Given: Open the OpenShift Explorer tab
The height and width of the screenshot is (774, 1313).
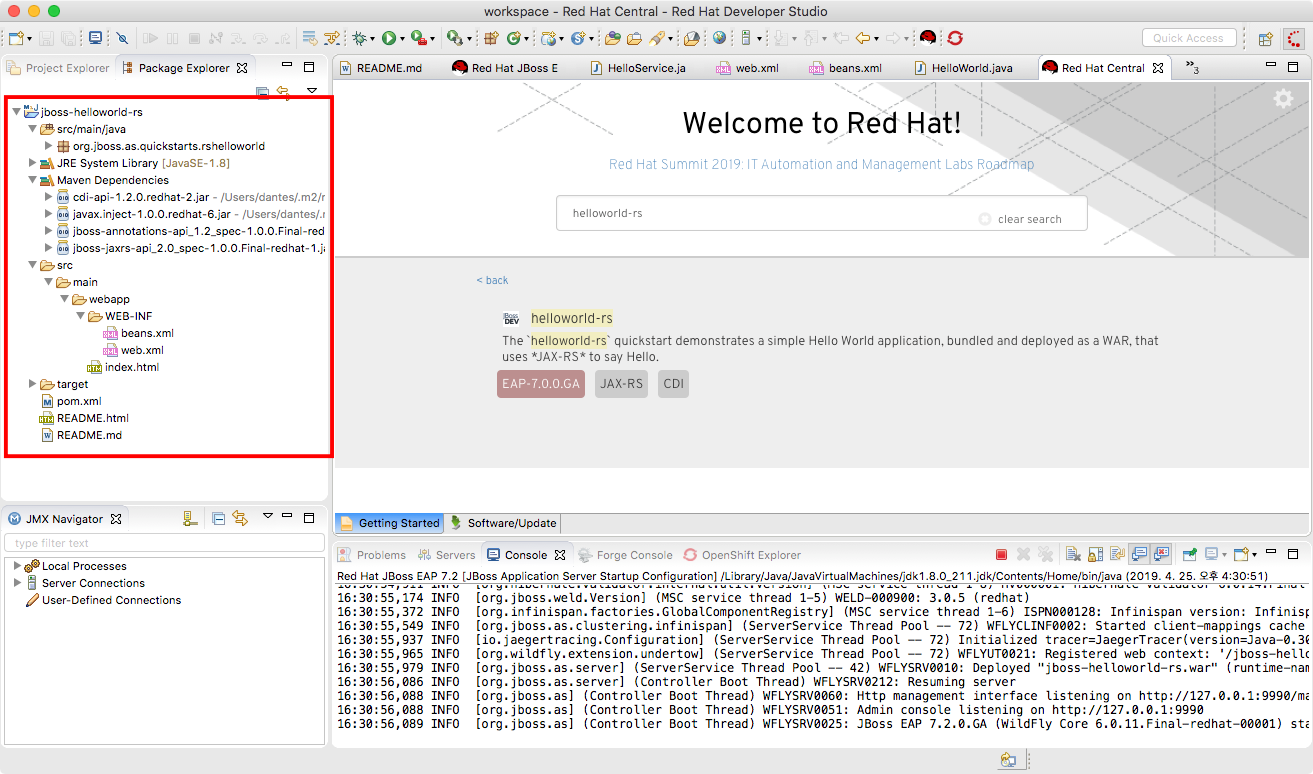Looking at the screenshot, I should click(742, 555).
